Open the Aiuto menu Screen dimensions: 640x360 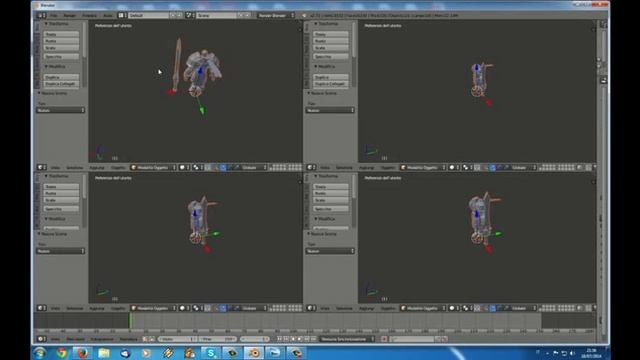[x=107, y=16]
